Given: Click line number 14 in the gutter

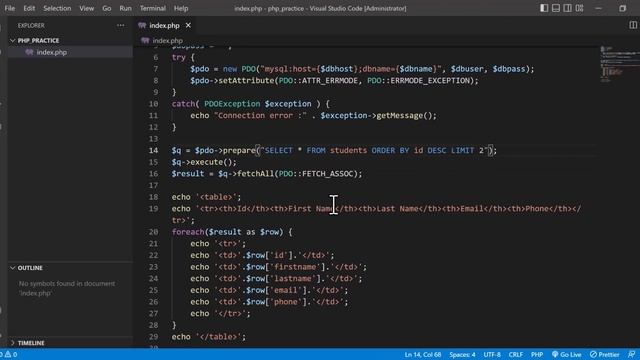Looking at the screenshot, I should (153, 150).
